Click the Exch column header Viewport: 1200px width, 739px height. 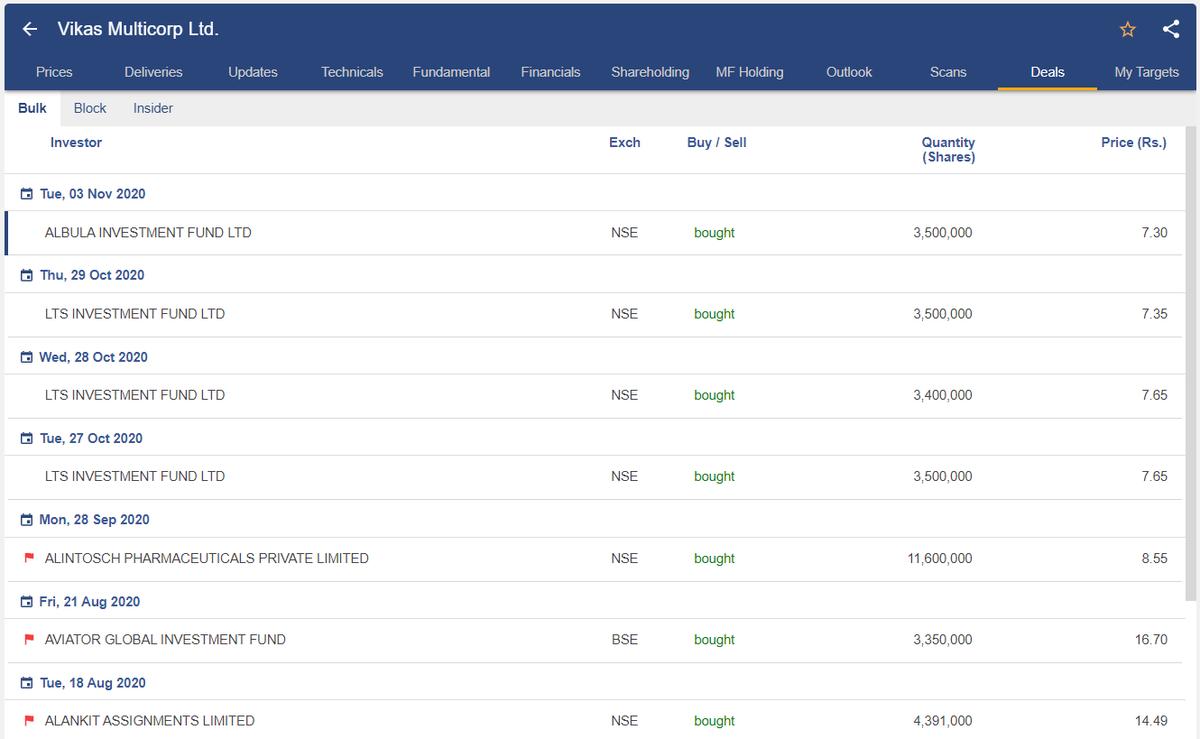[625, 143]
